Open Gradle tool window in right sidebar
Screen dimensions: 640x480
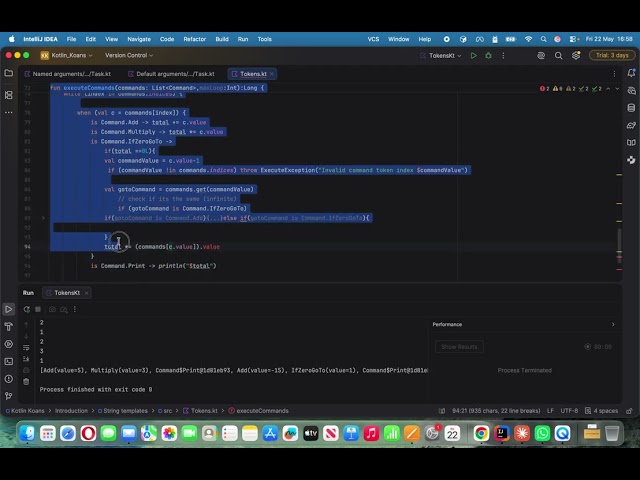[x=631, y=125]
